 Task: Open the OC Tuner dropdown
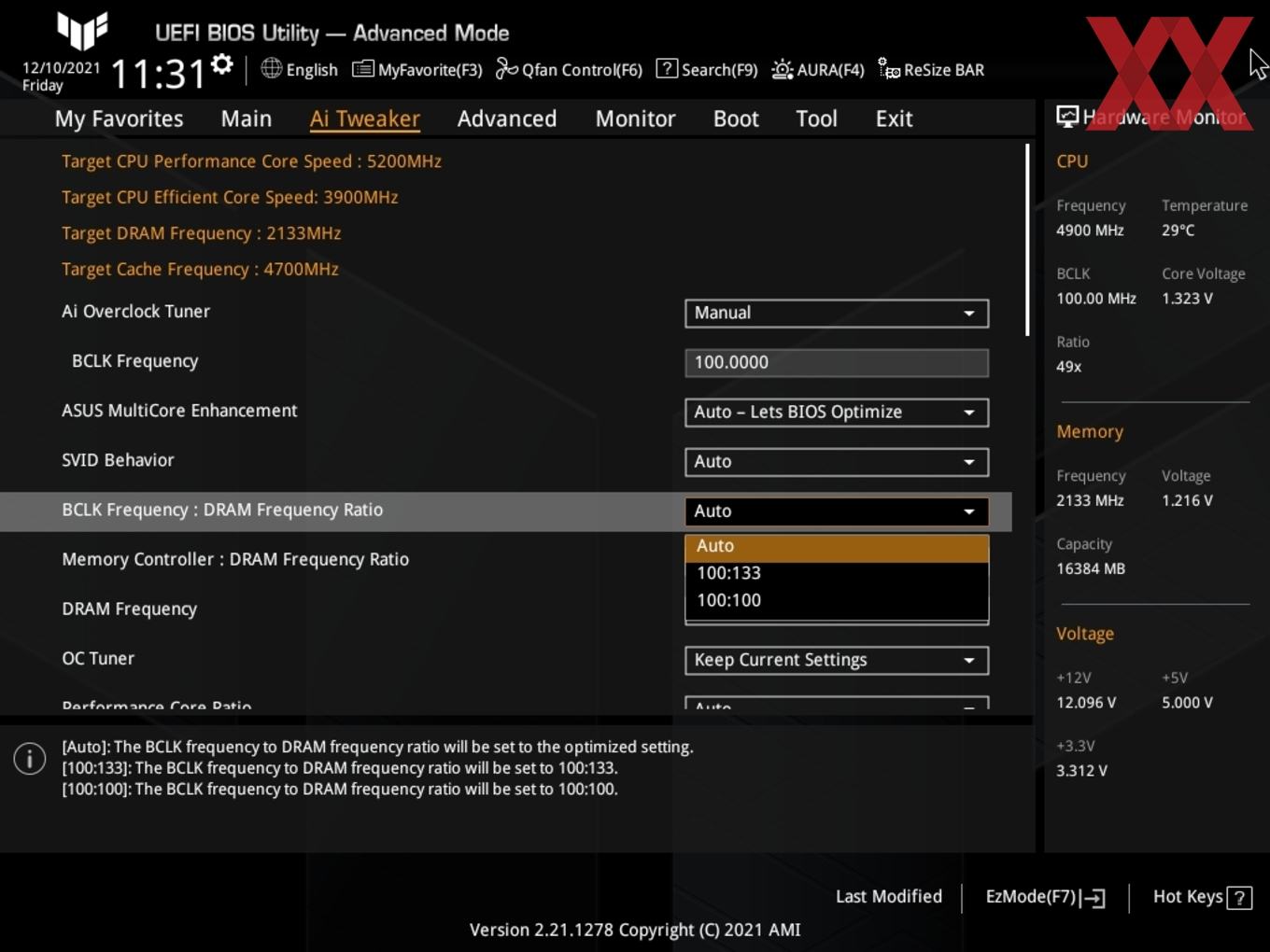pyautogui.click(x=837, y=660)
